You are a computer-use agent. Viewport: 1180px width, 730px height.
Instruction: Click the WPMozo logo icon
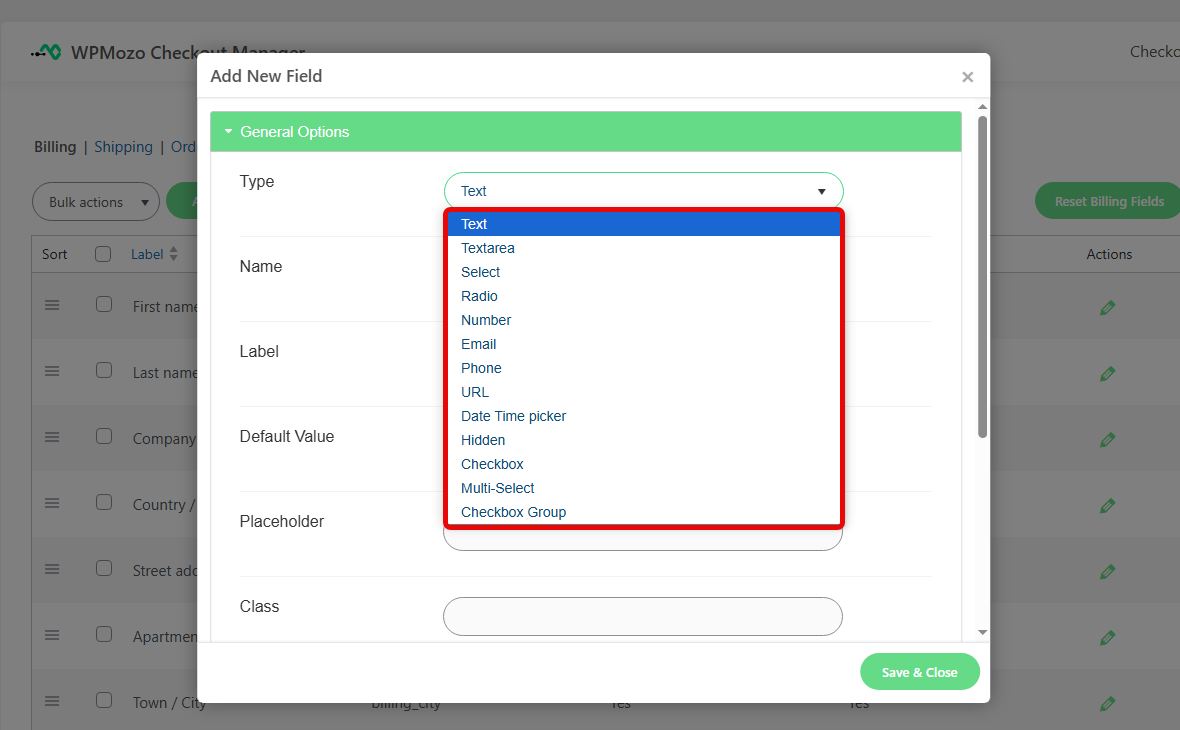tap(46, 52)
